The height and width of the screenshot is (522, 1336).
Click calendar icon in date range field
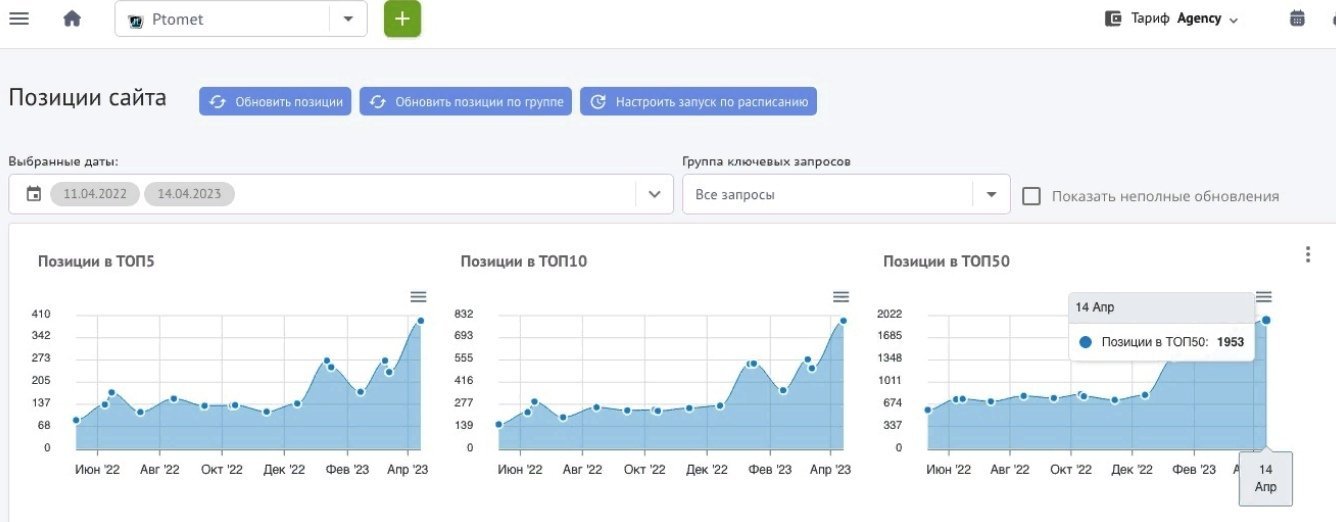(34, 194)
